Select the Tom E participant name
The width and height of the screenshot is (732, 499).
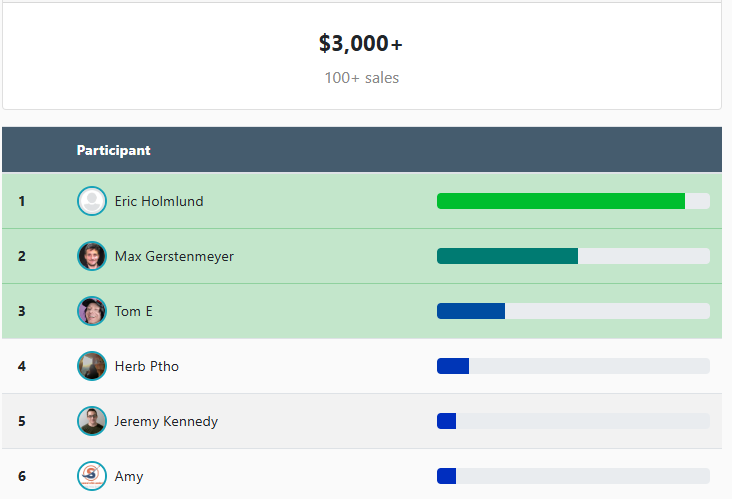click(133, 311)
